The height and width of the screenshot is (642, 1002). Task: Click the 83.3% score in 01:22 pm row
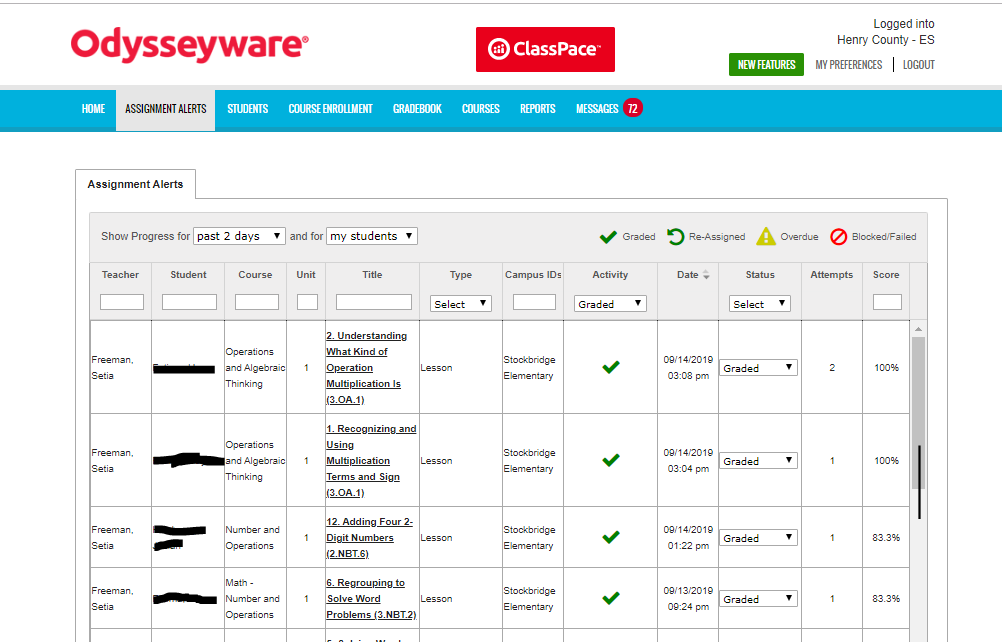pos(886,538)
